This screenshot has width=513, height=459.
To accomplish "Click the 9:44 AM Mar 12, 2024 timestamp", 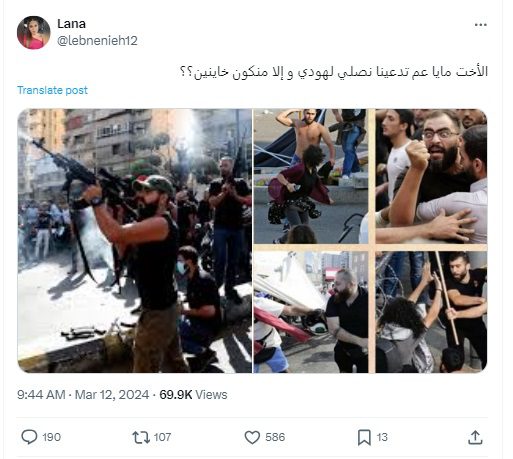I will [83, 395].
